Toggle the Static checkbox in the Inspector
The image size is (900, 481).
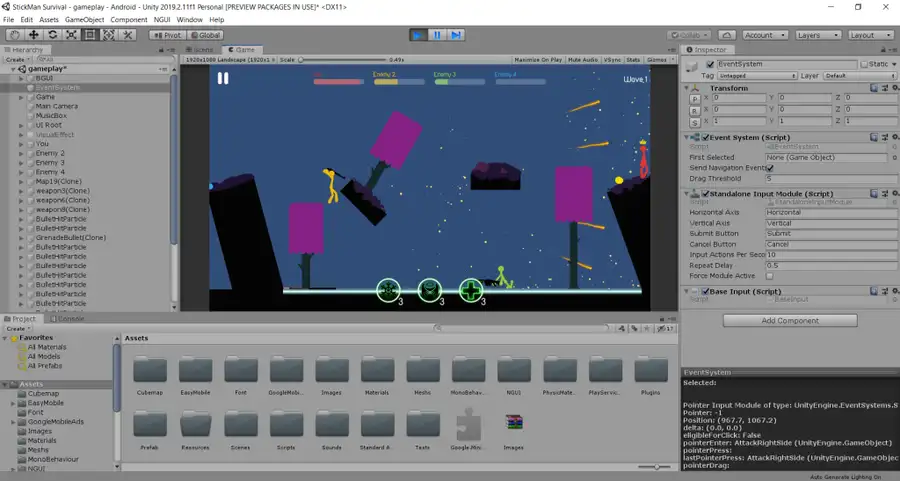pyautogui.click(x=864, y=64)
